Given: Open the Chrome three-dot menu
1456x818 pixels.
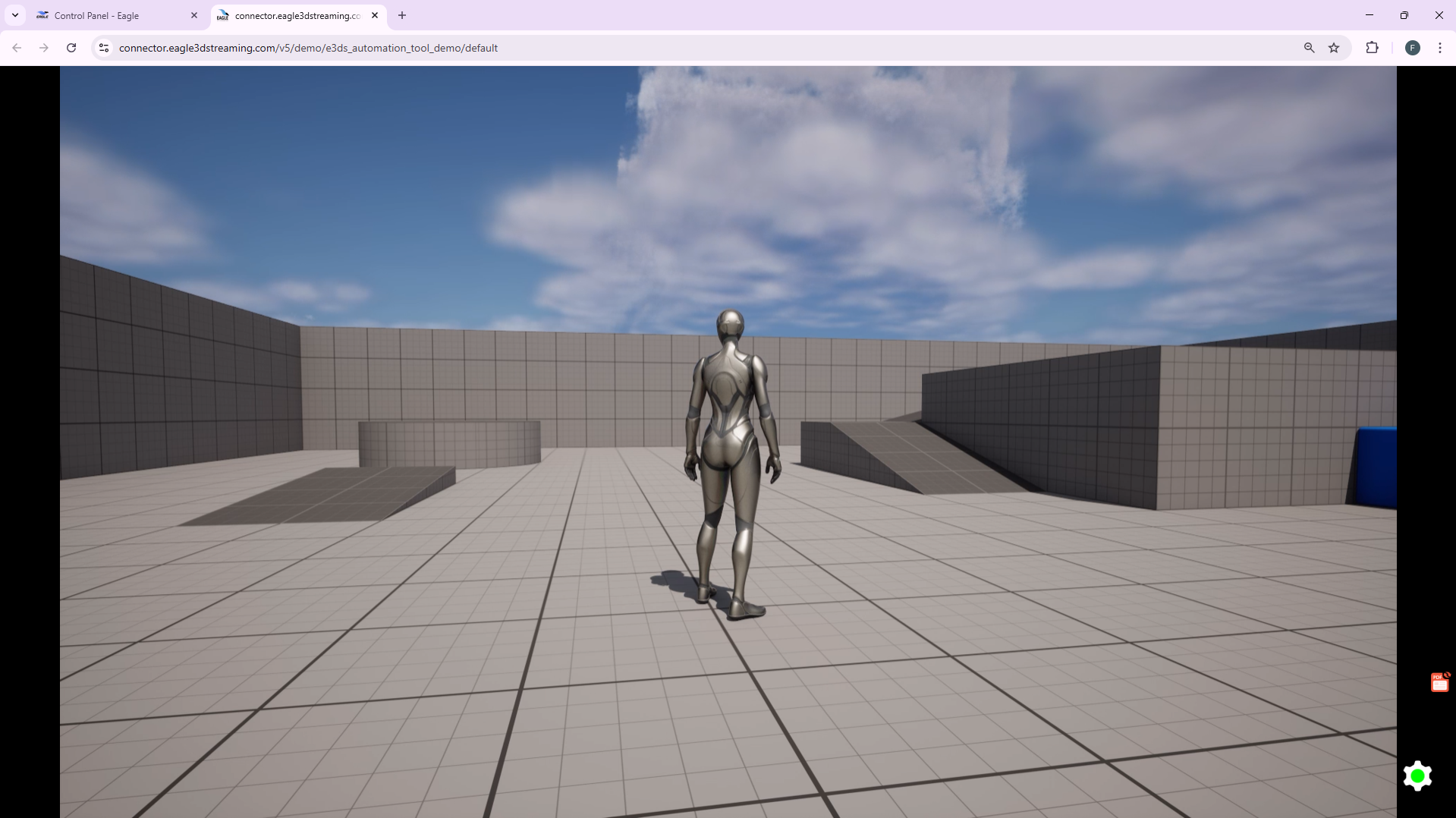Looking at the screenshot, I should coord(1439,48).
